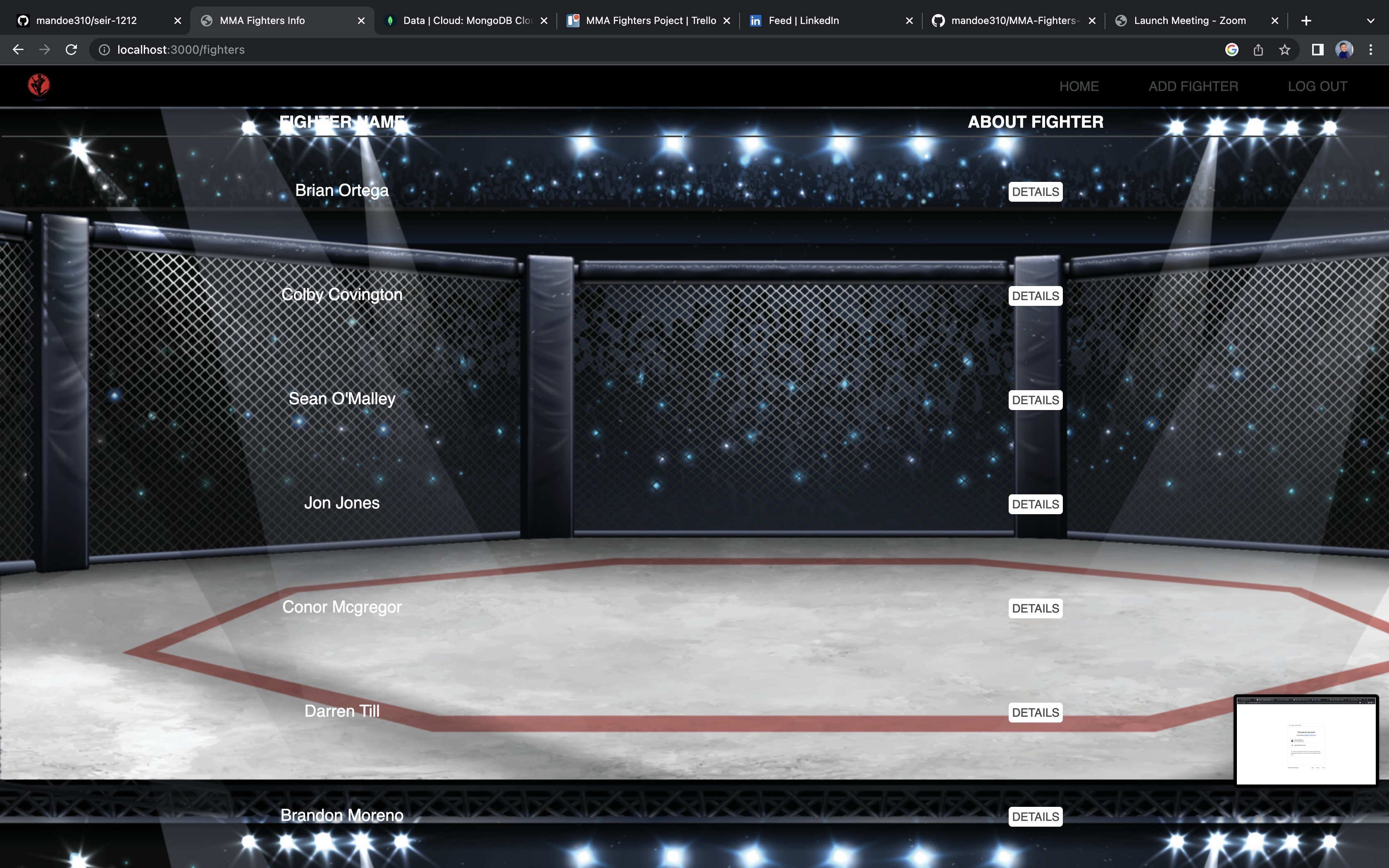This screenshot has width=1389, height=868.
Task: Close the Launch Meeting Zoom tab
Action: click(x=1275, y=21)
